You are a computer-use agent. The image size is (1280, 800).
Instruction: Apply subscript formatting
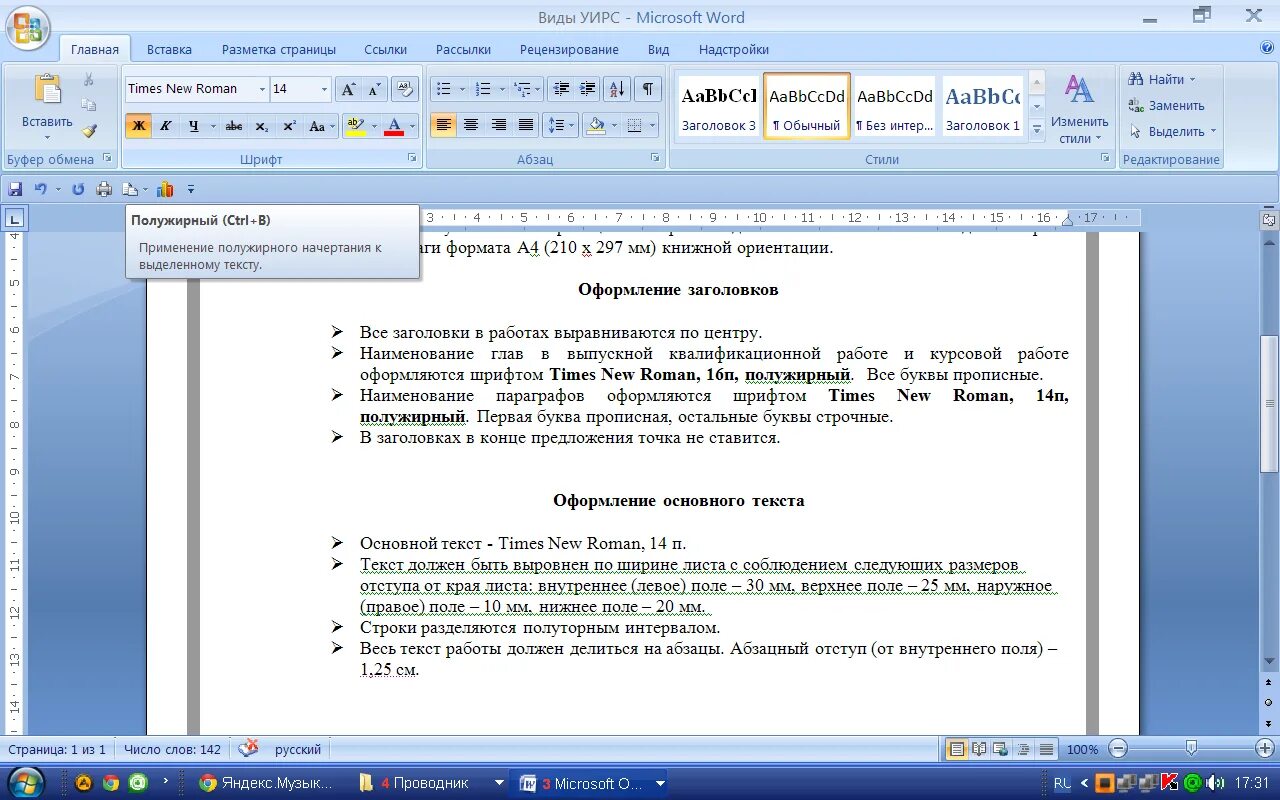tap(262, 126)
